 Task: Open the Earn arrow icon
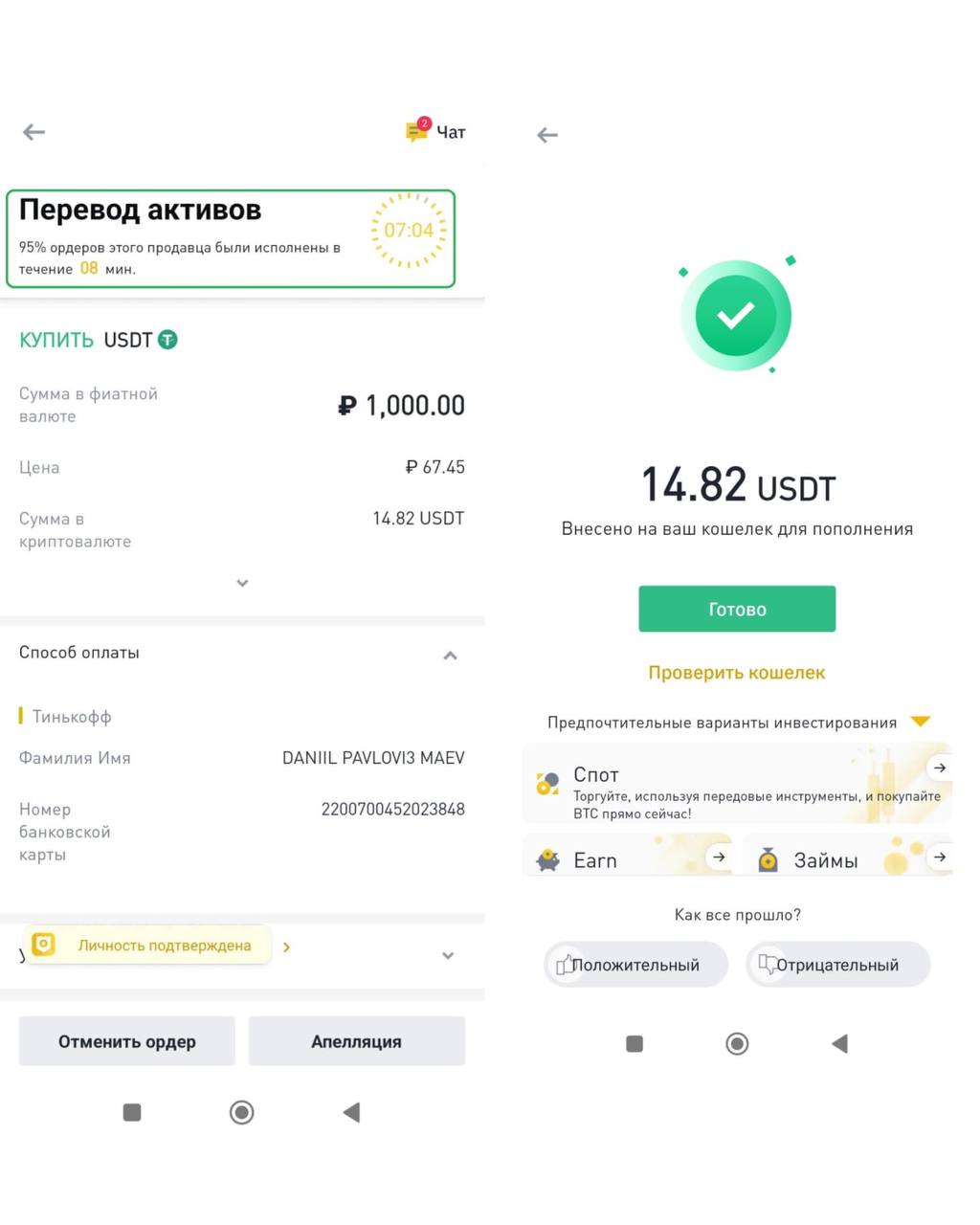(719, 857)
